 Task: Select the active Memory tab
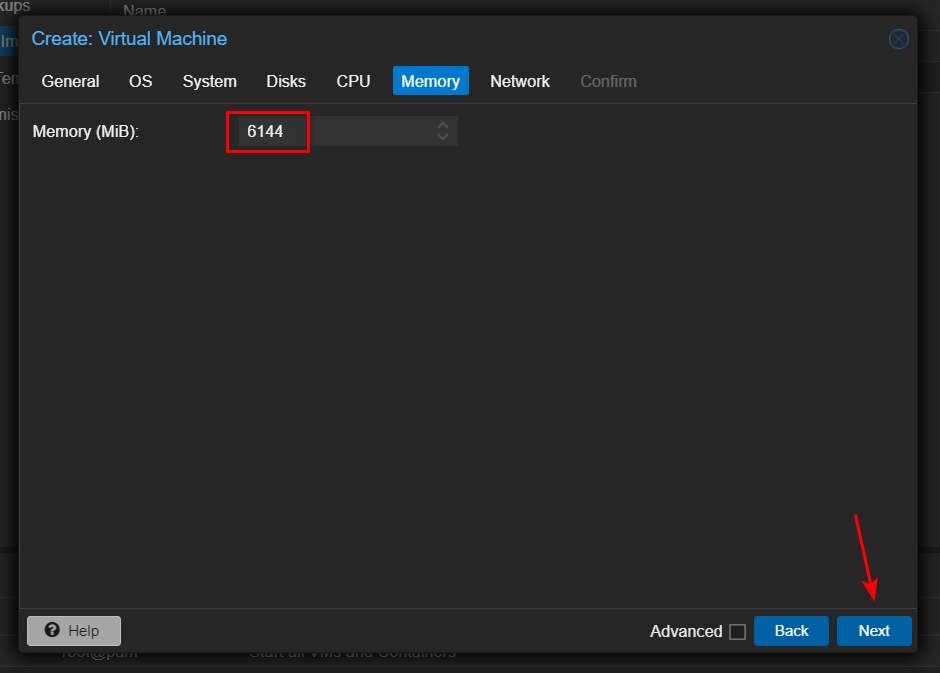click(430, 81)
